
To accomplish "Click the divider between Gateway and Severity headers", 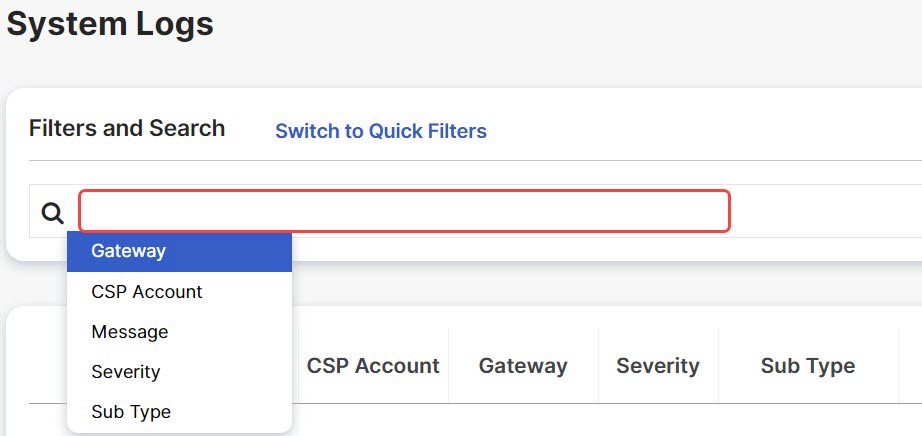I will [599, 365].
